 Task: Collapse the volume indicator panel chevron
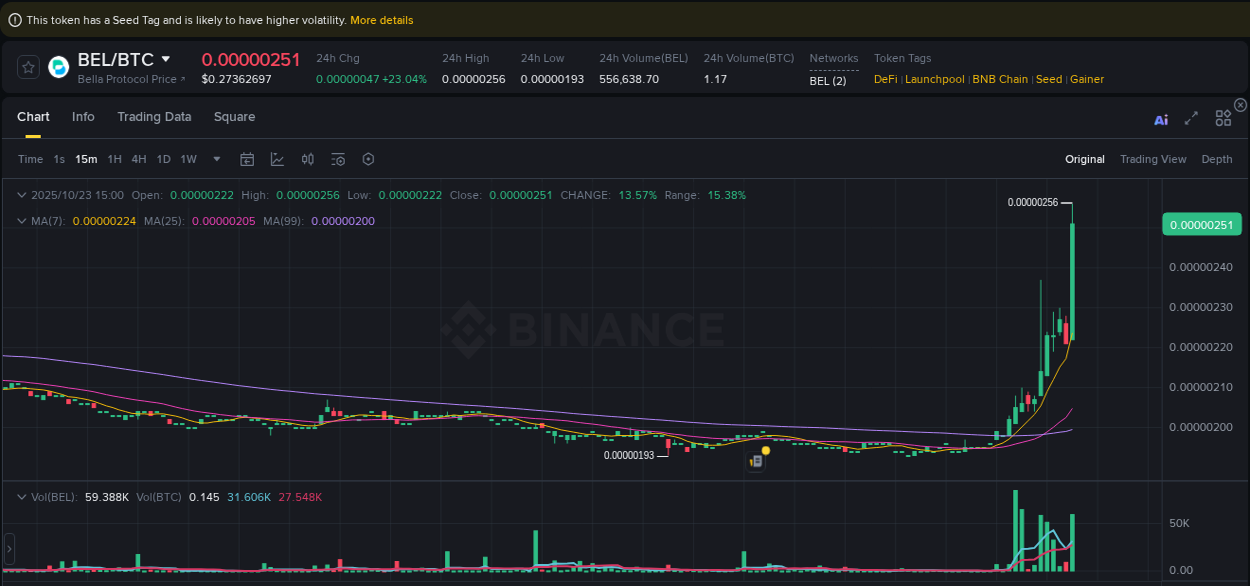coord(21,496)
